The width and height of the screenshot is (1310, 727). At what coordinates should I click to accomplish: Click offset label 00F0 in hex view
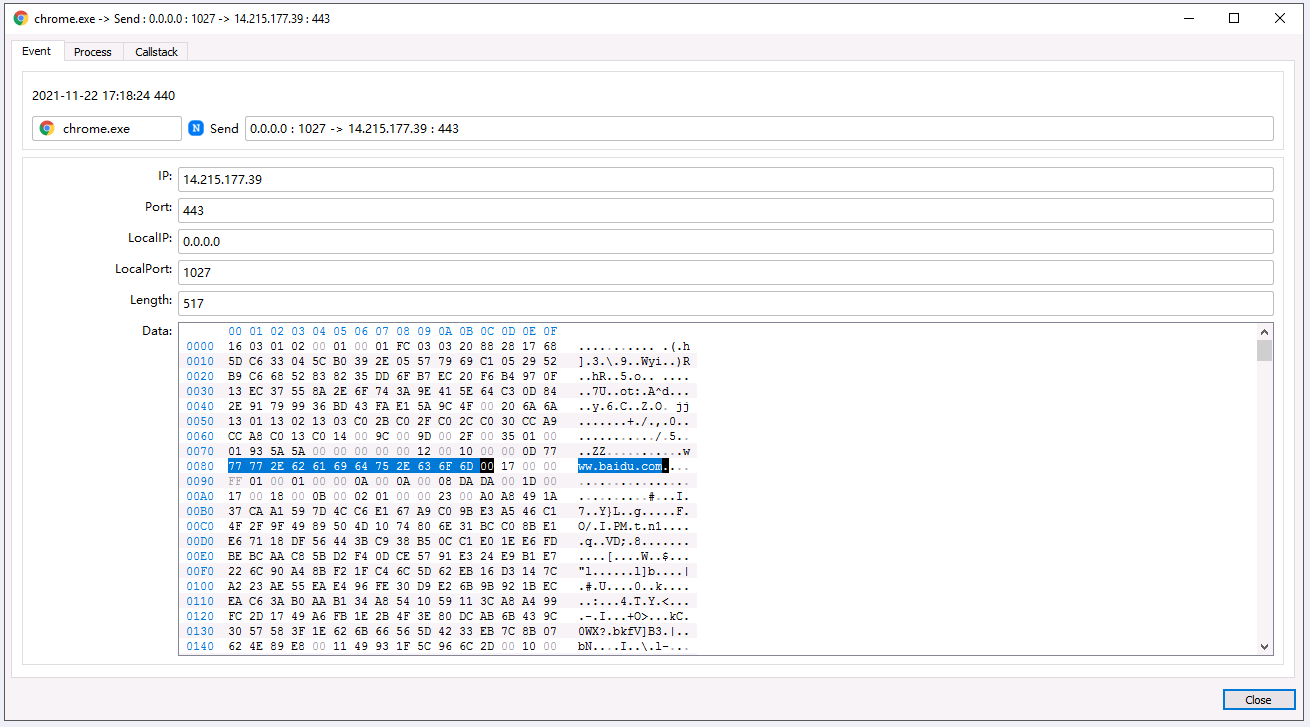pyautogui.click(x=200, y=571)
